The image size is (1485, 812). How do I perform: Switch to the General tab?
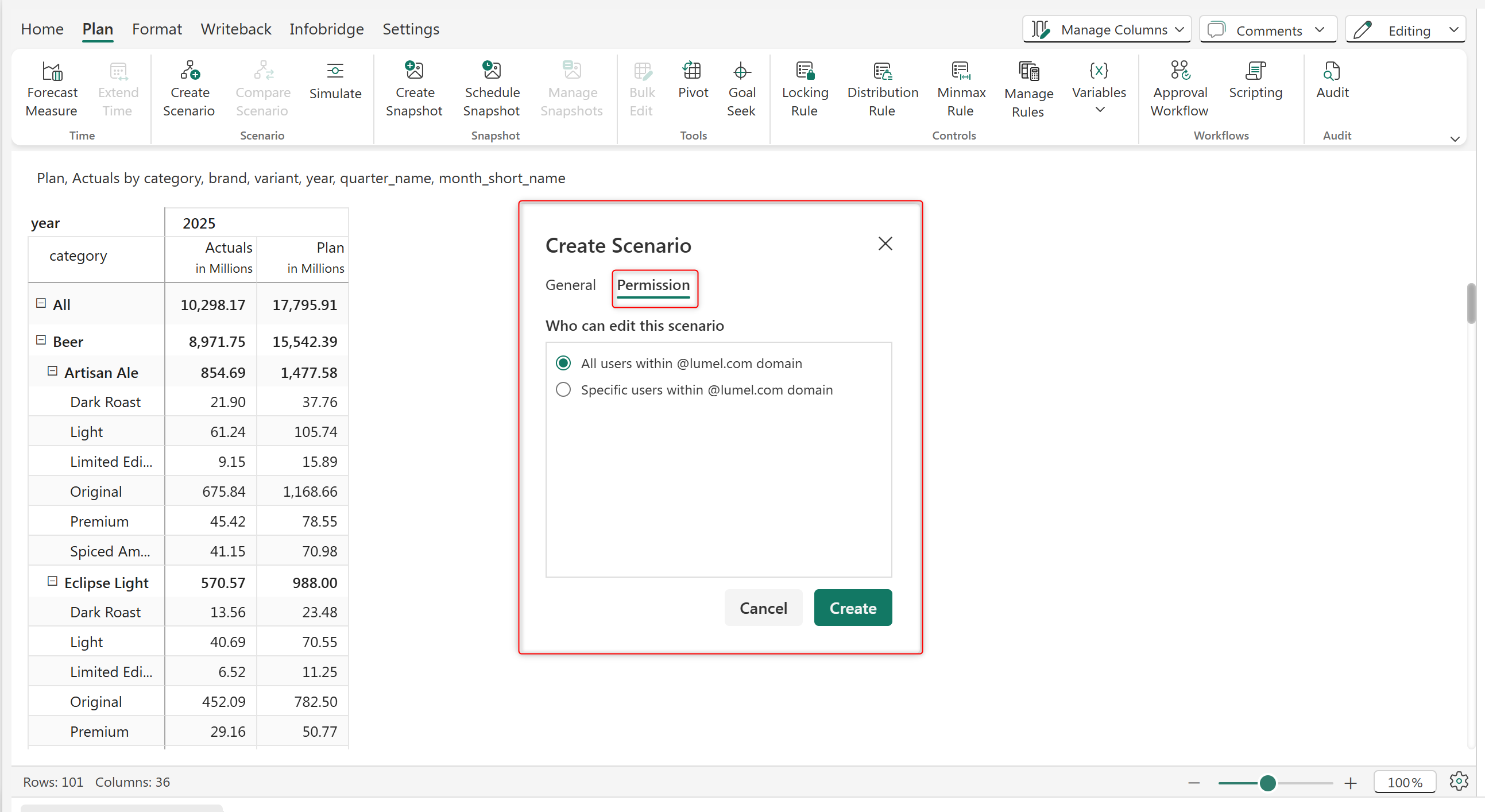click(x=570, y=285)
